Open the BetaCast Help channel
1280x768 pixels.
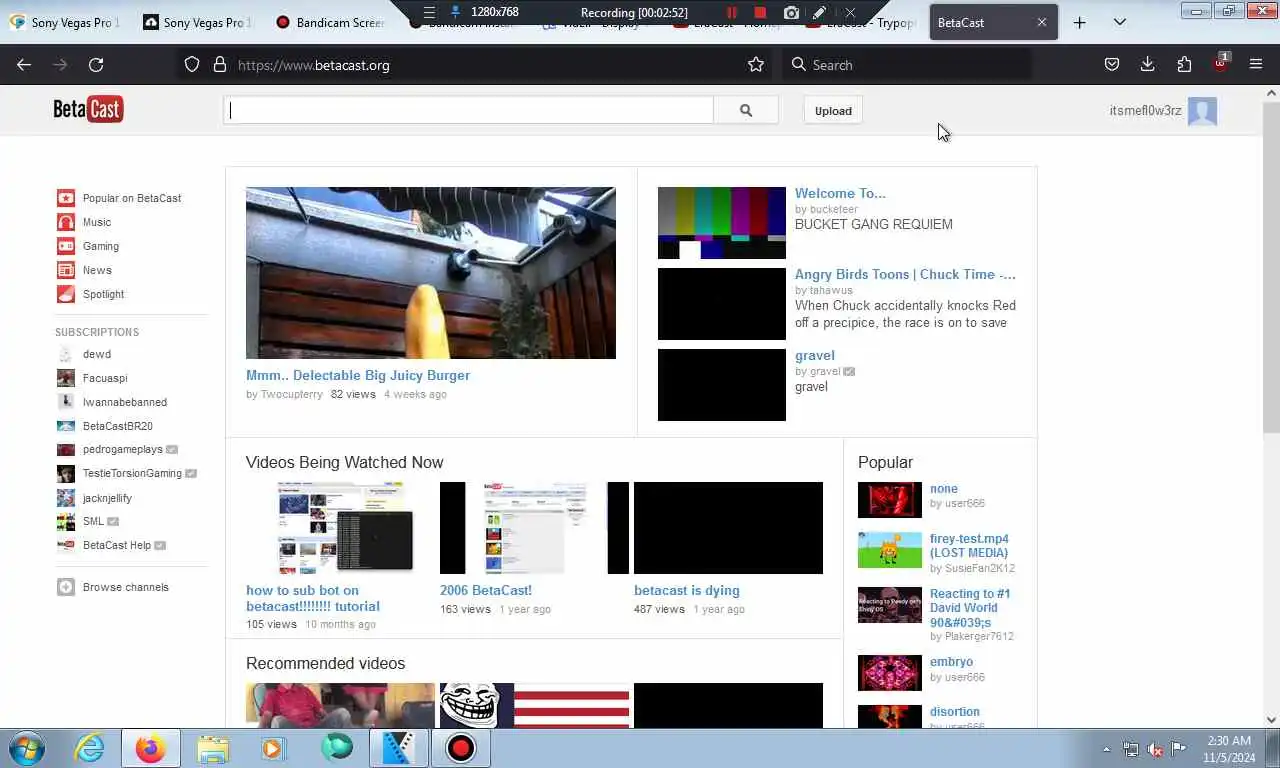117,545
